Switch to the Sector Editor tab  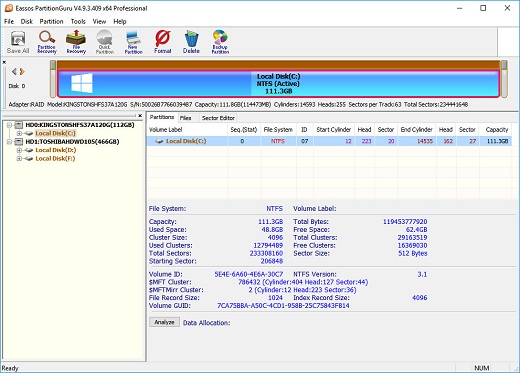point(218,118)
